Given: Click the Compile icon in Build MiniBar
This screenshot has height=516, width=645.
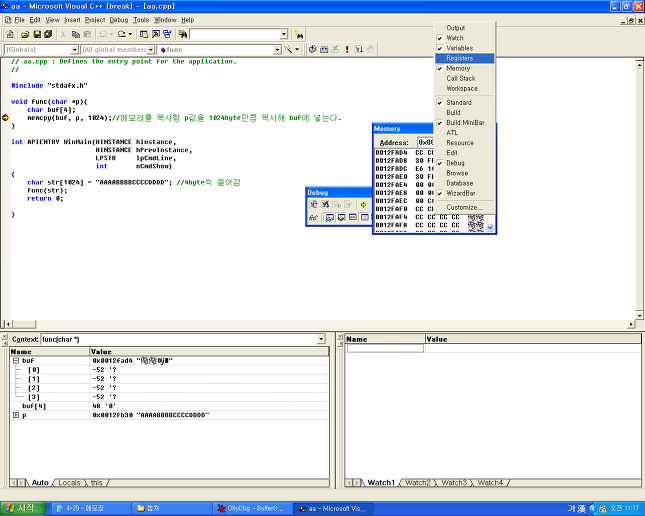Looking at the screenshot, I should [x=313, y=49].
